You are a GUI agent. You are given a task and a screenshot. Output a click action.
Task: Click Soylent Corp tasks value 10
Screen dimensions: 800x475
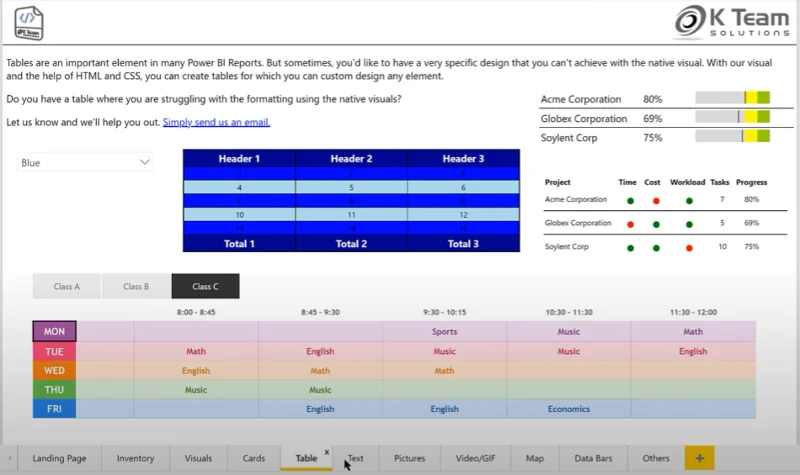(x=722, y=246)
